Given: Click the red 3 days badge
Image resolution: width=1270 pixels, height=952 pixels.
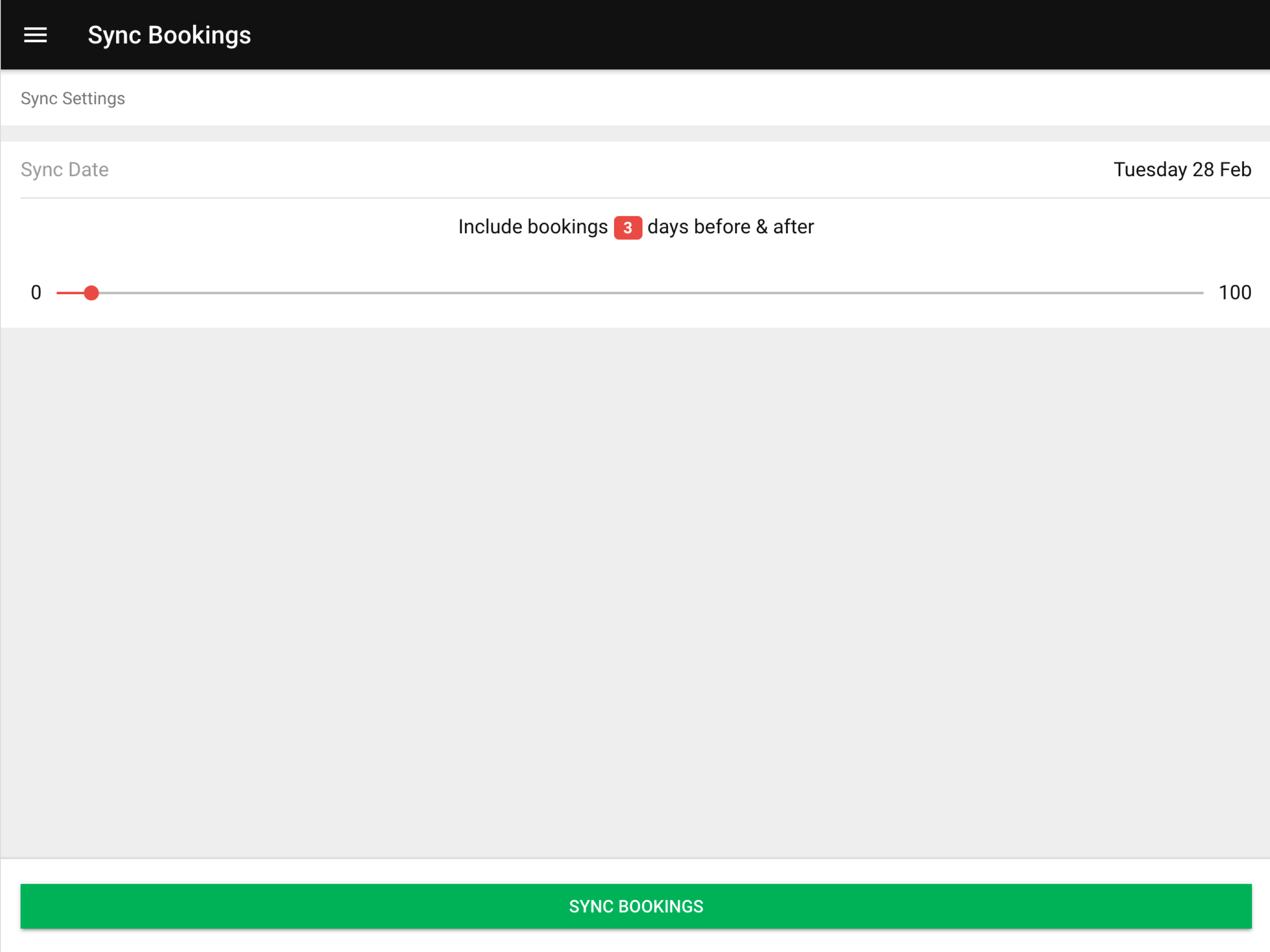Looking at the screenshot, I should (x=628, y=227).
